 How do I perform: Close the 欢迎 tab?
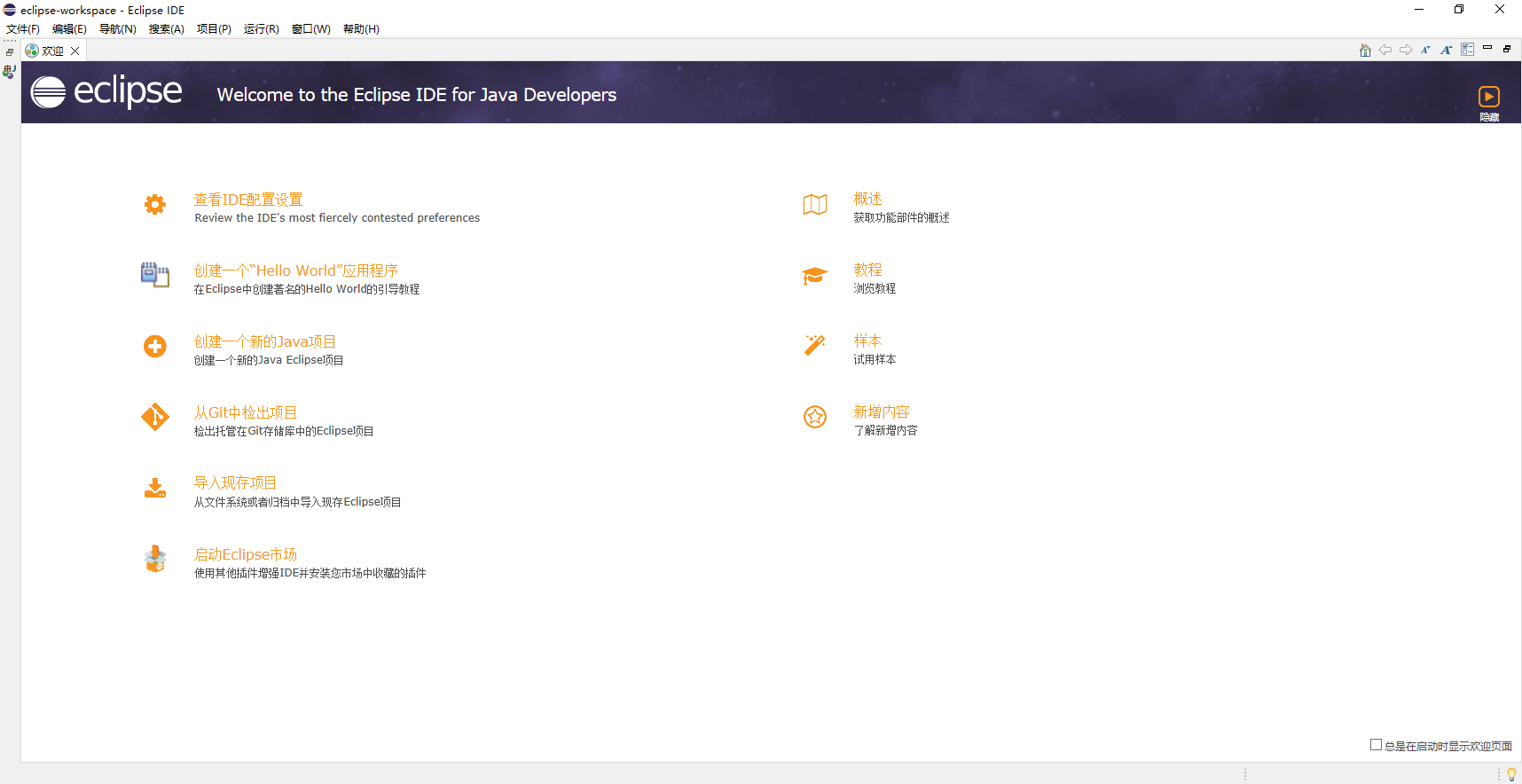pos(75,51)
